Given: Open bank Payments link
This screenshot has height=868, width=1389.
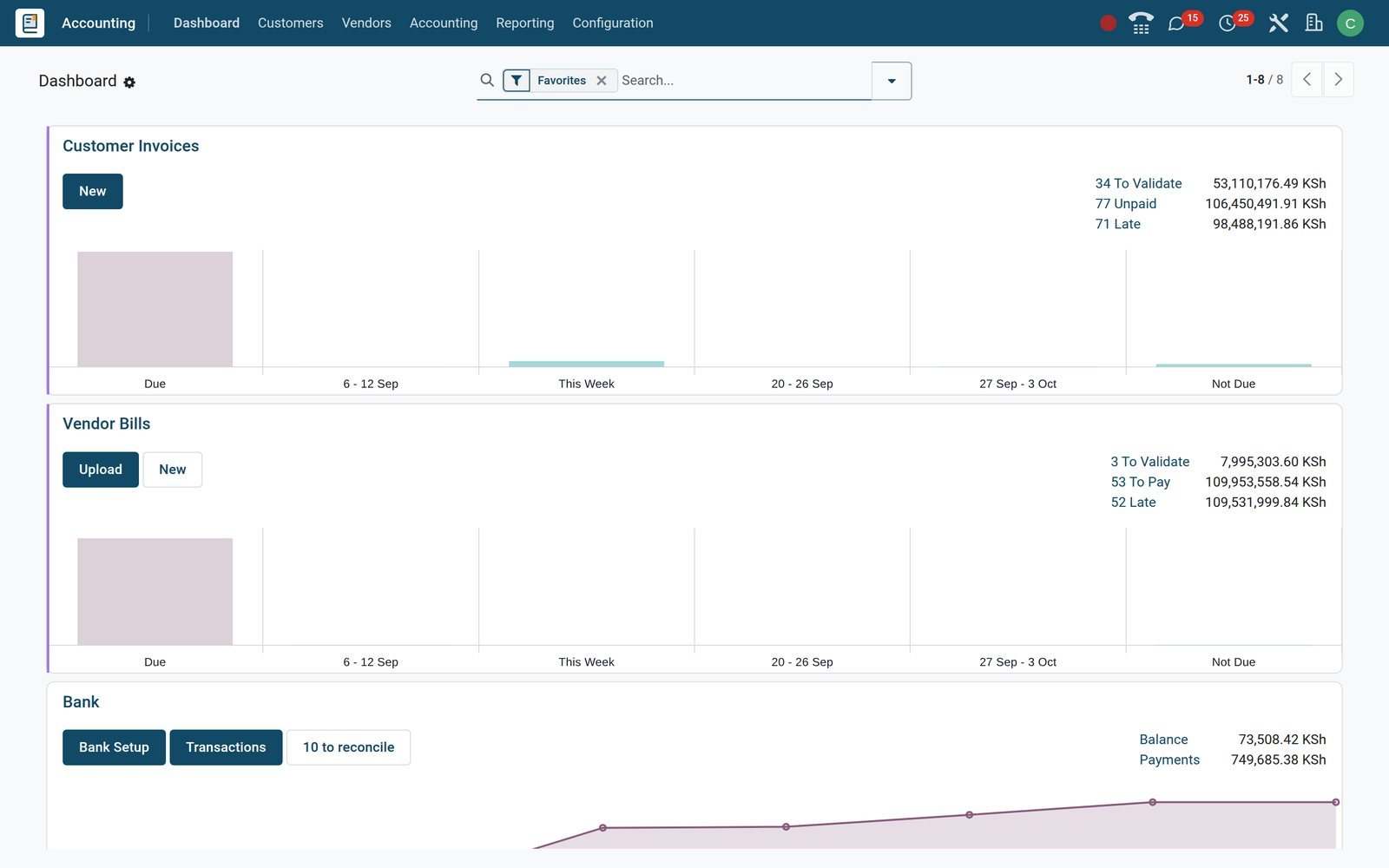Looking at the screenshot, I should (x=1169, y=760).
